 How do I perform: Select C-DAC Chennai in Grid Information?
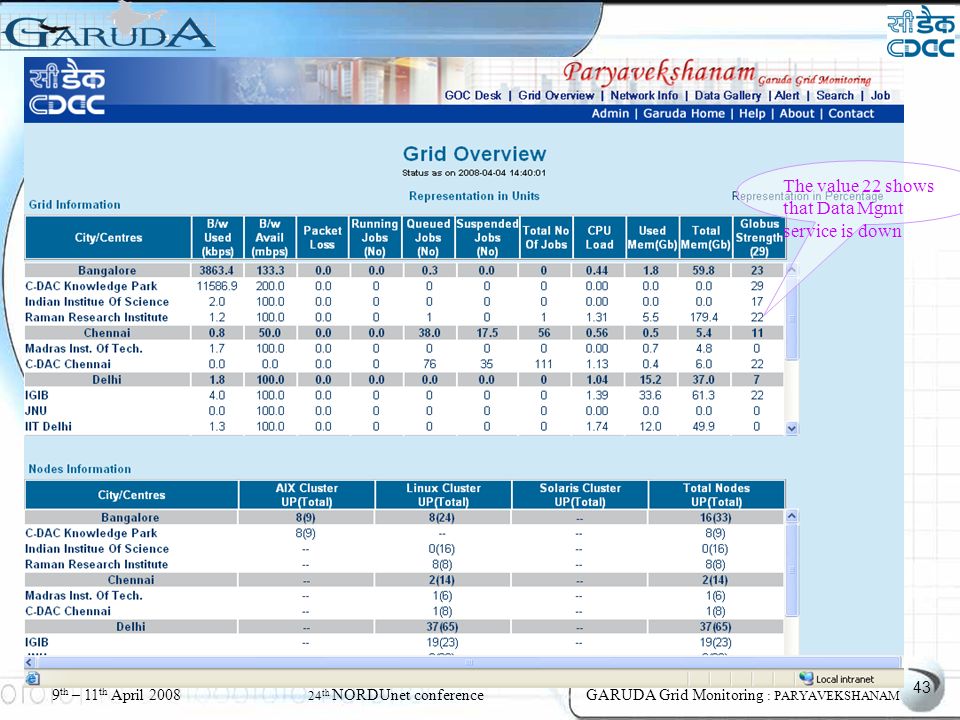coord(404,364)
